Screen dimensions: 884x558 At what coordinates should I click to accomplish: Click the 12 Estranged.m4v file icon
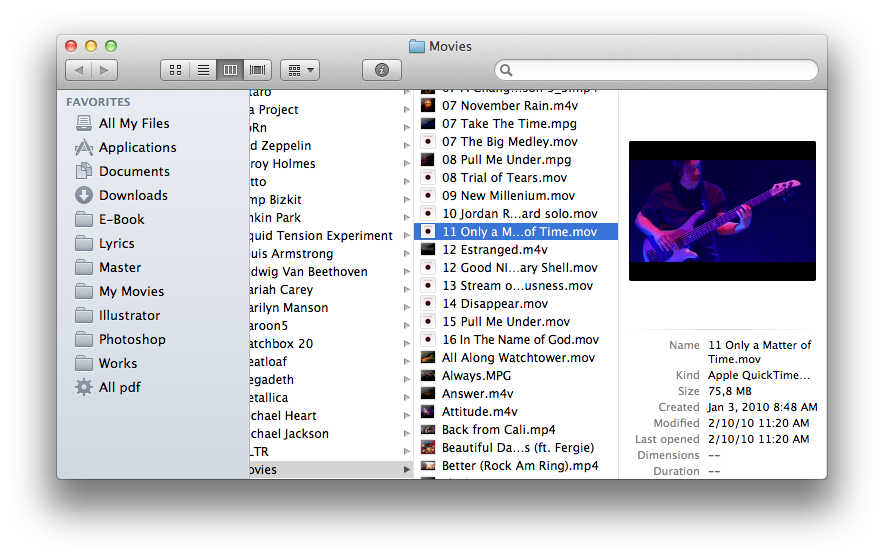(x=428, y=249)
